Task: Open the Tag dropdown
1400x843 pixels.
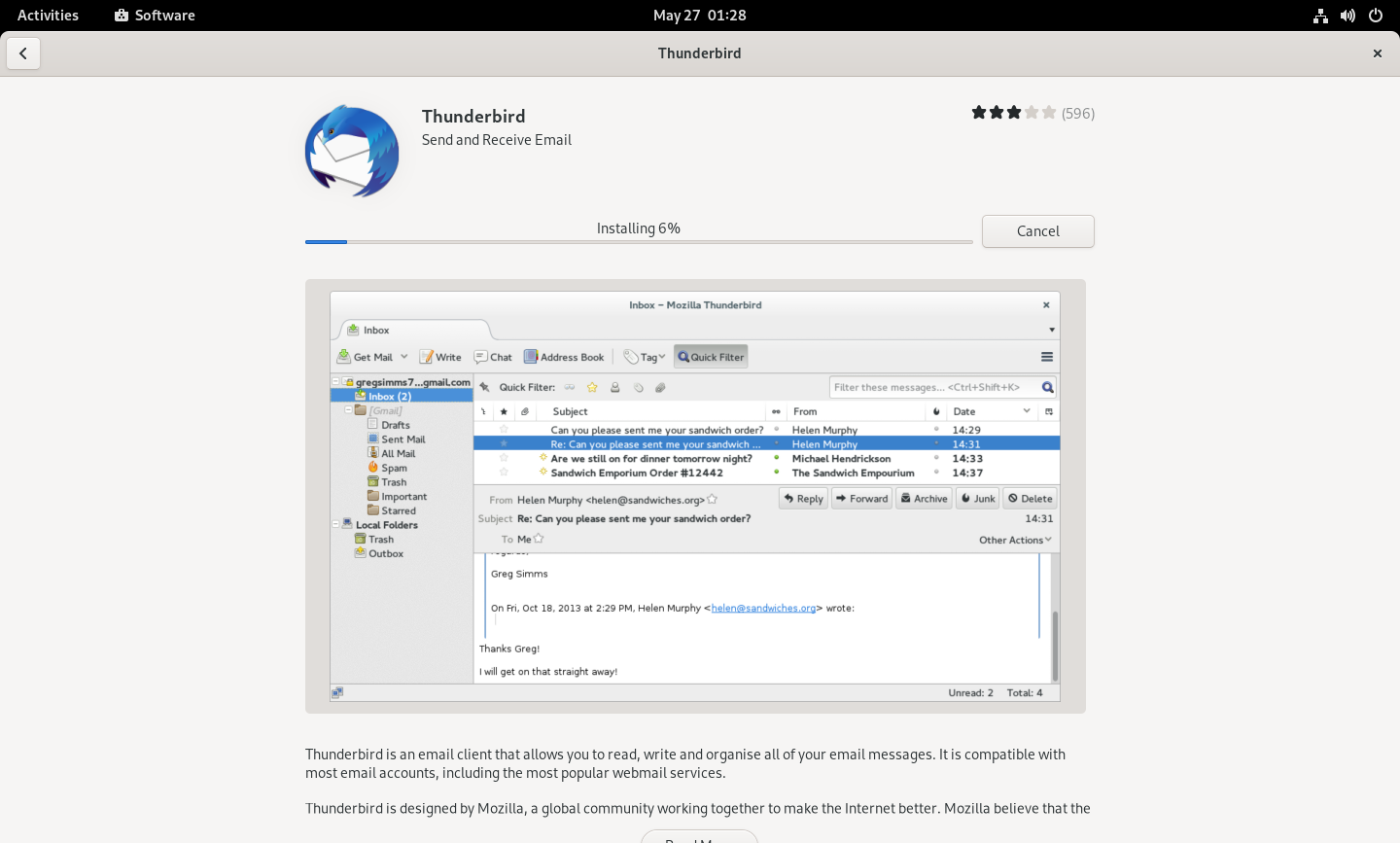Action: point(644,356)
